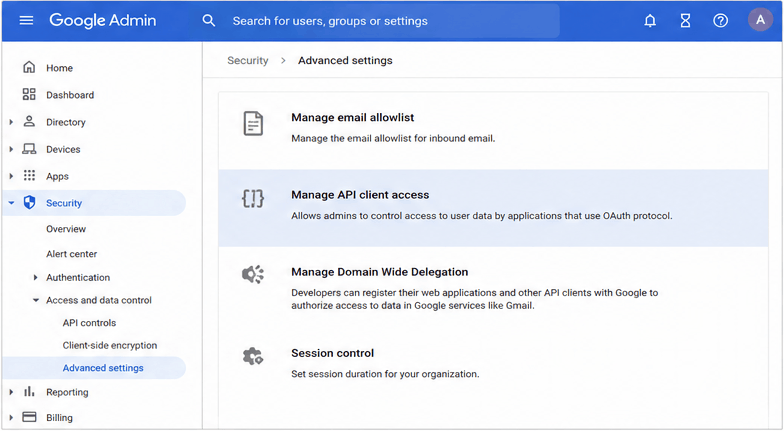Open the help question mark icon

point(720,20)
